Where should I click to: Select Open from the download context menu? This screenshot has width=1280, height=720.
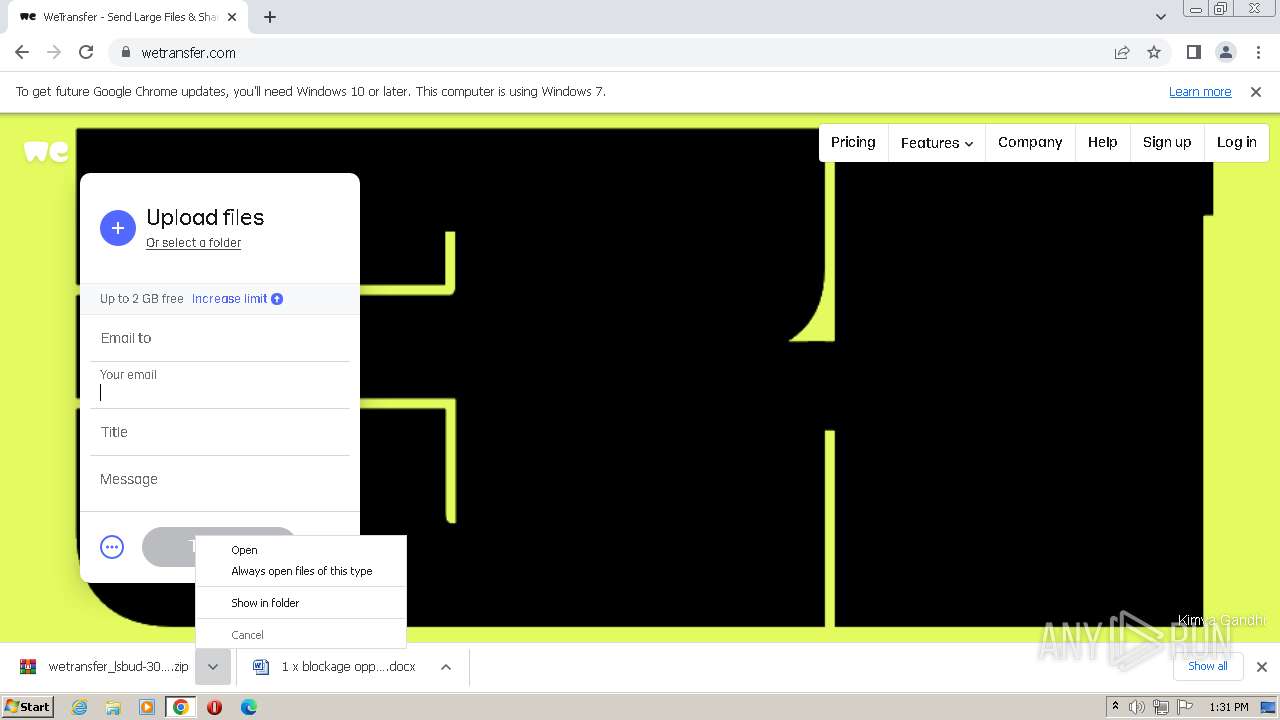[x=301, y=550]
